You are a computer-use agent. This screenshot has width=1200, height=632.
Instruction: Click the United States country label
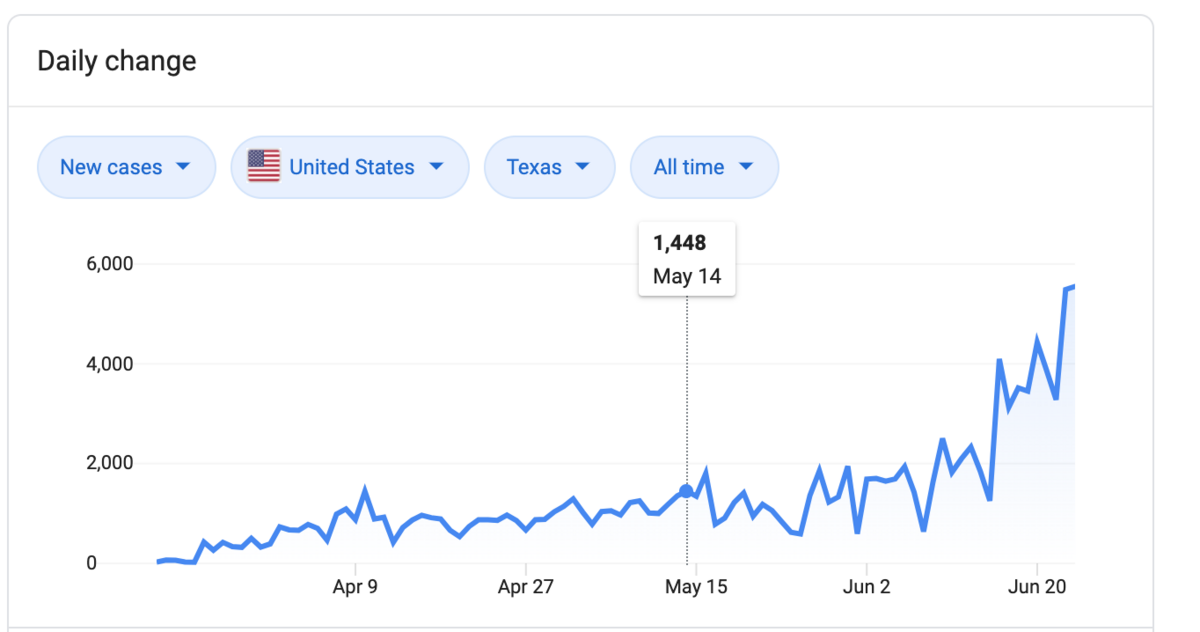coord(352,167)
